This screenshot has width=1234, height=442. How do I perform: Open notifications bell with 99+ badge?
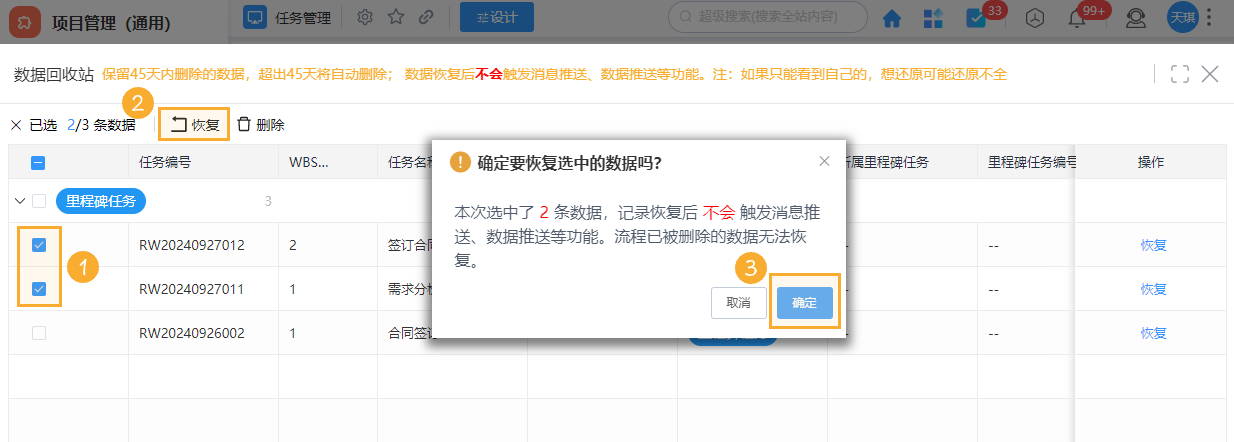click(1077, 18)
